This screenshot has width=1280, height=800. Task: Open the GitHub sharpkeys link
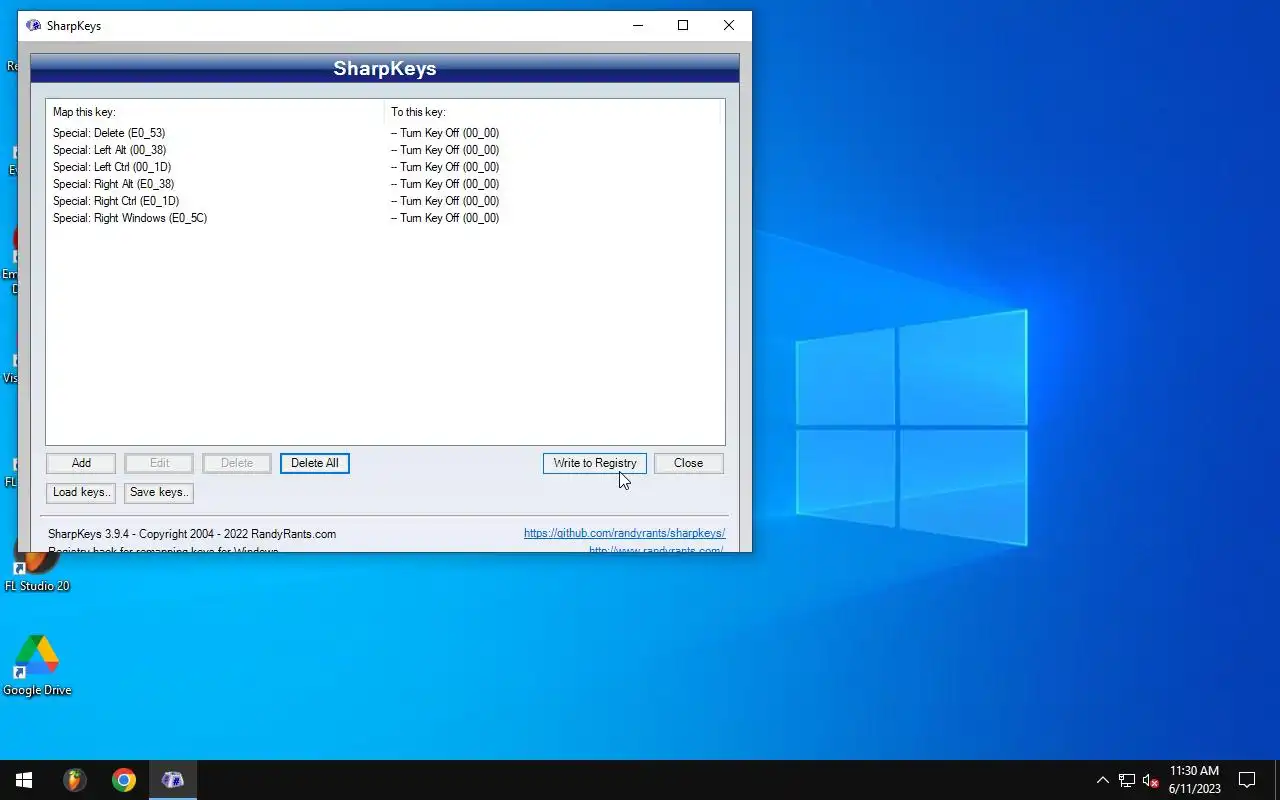click(624, 533)
